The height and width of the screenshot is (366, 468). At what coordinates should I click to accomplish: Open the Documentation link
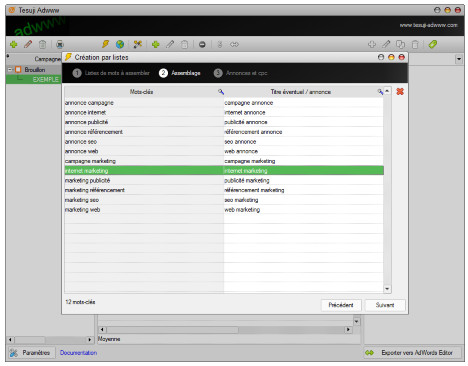[x=78, y=353]
